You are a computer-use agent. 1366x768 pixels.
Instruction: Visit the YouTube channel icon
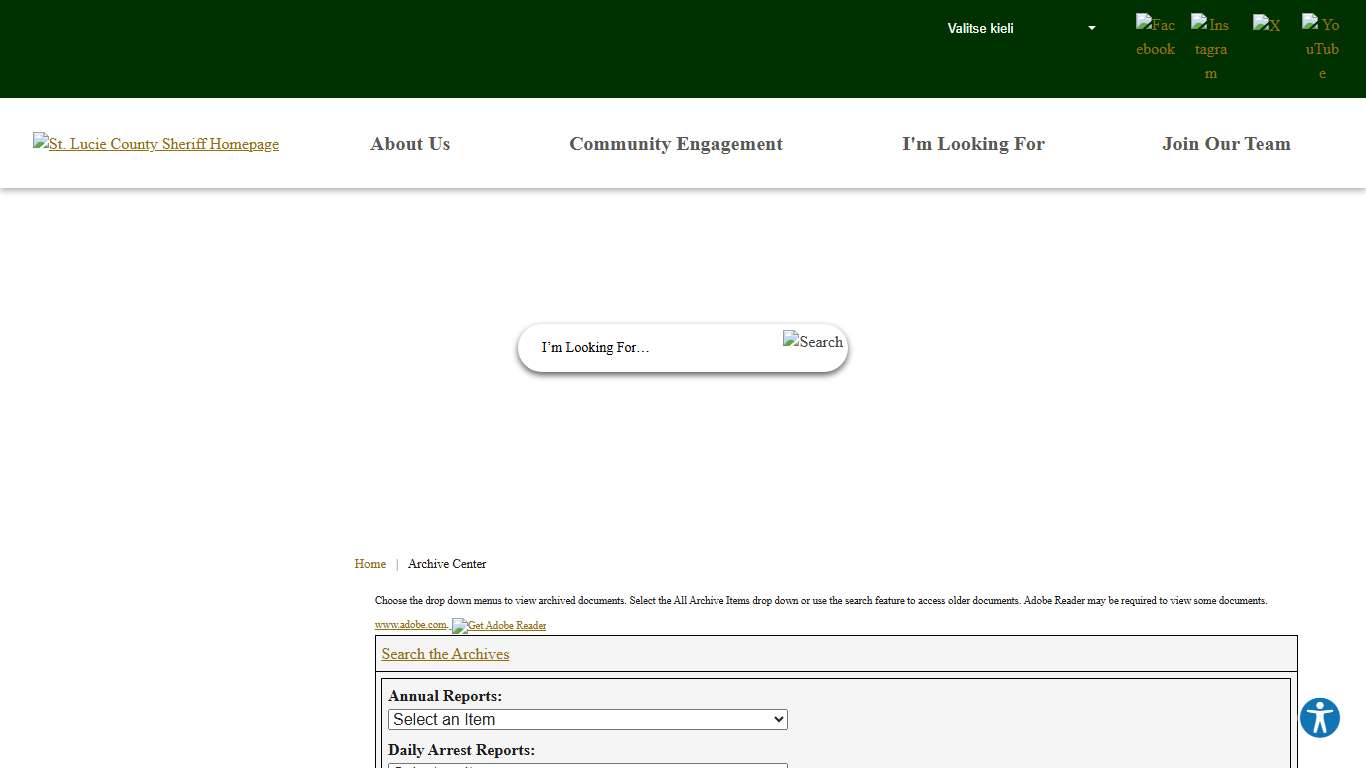[1321, 49]
